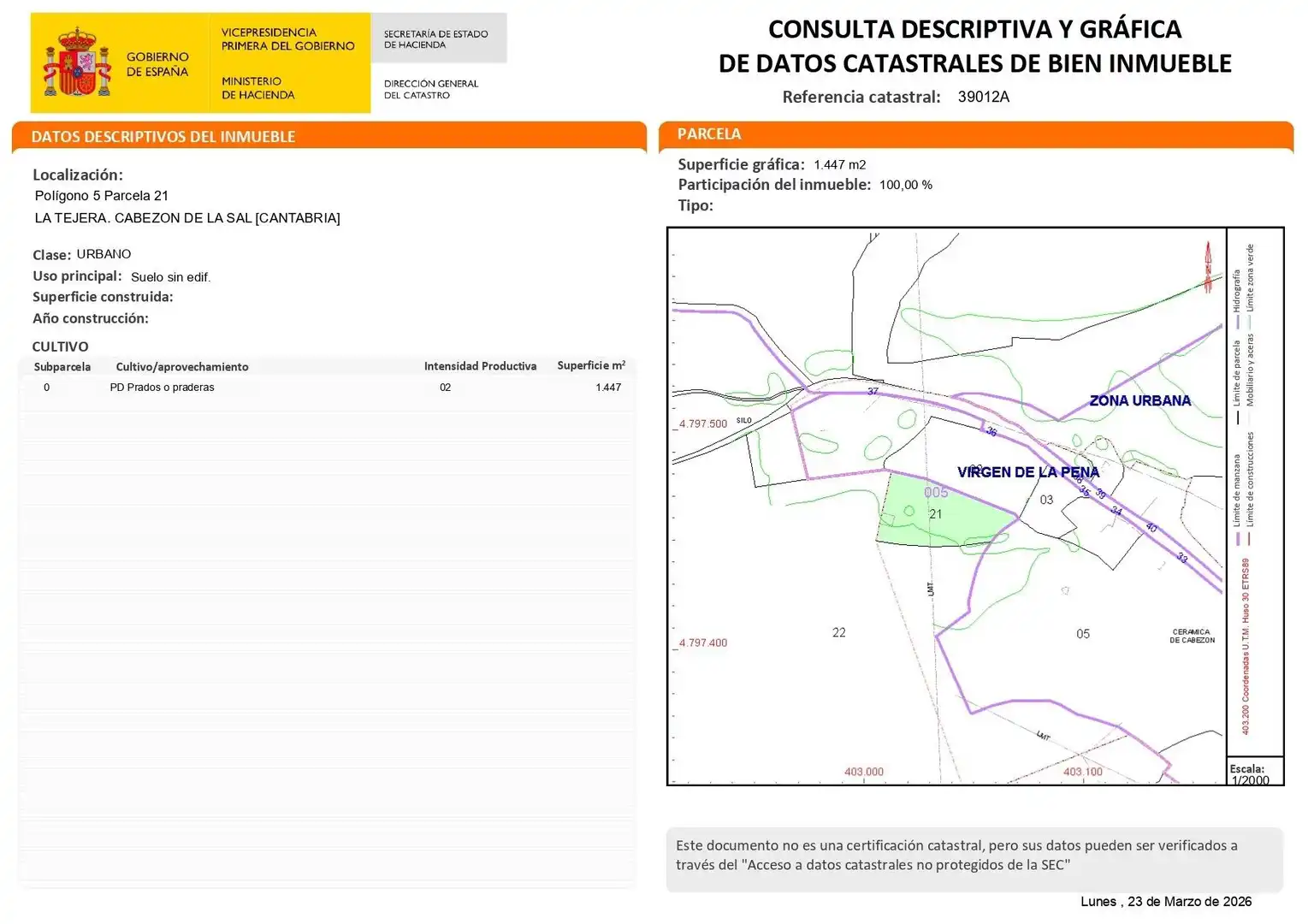
Task: Click the DIRECCIÓN GENERAL DEL CATASTRO label
Action: pyautogui.click(x=431, y=89)
